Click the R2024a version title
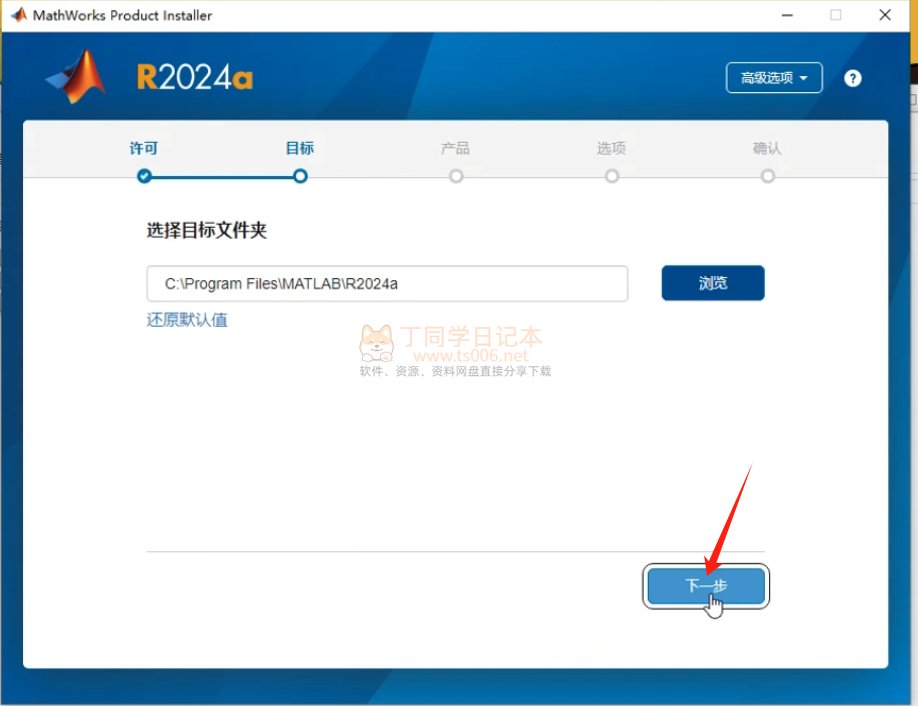This screenshot has height=706, width=918. click(194, 77)
